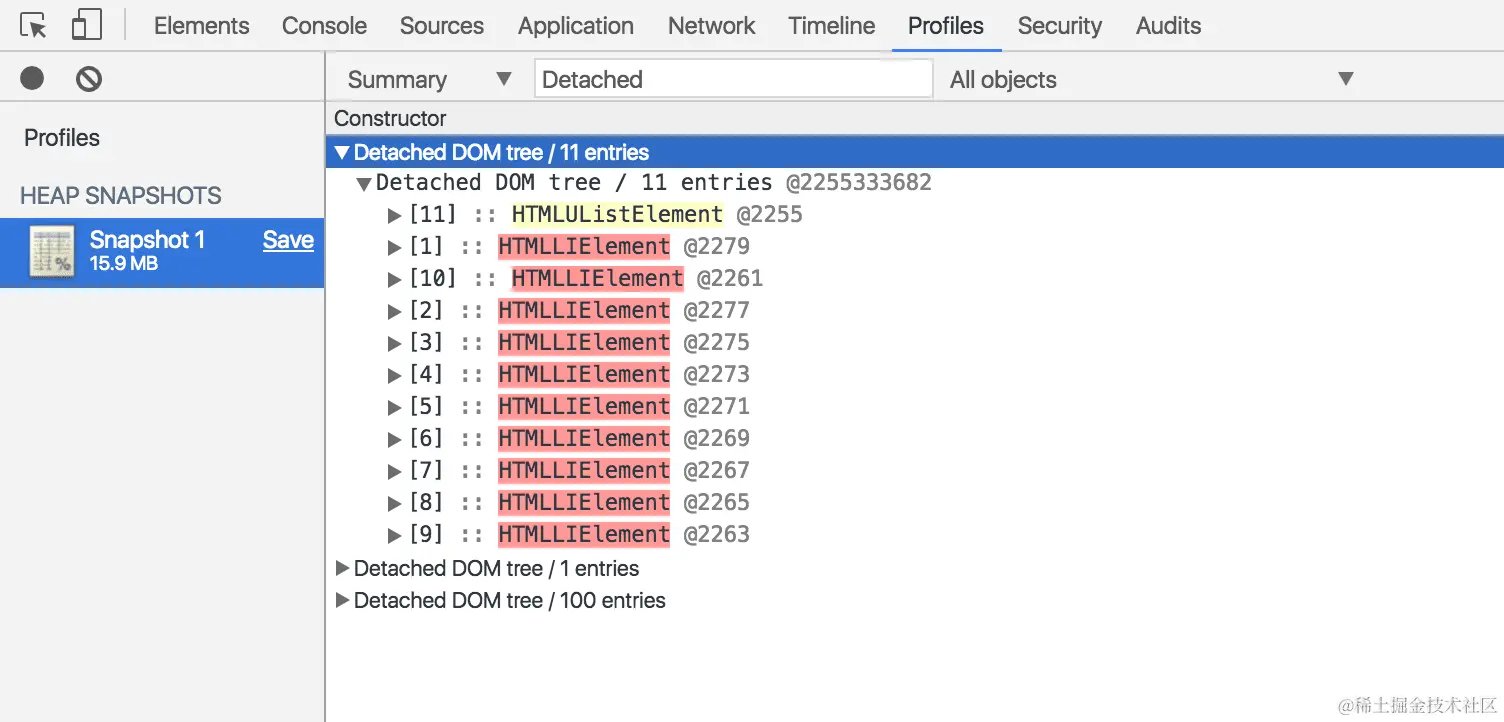Clear all profiles with the ban icon
Viewport: 1504px width, 722px height.
coord(89,78)
